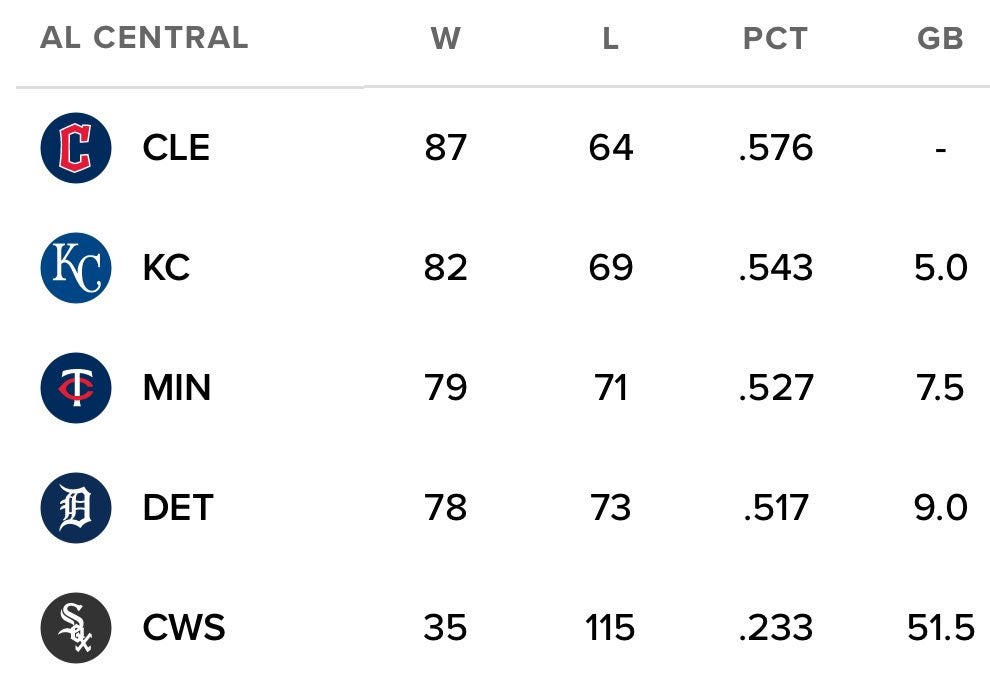The image size is (990, 681).
Task: Click White Sox 115 losses value
Action: (610, 628)
